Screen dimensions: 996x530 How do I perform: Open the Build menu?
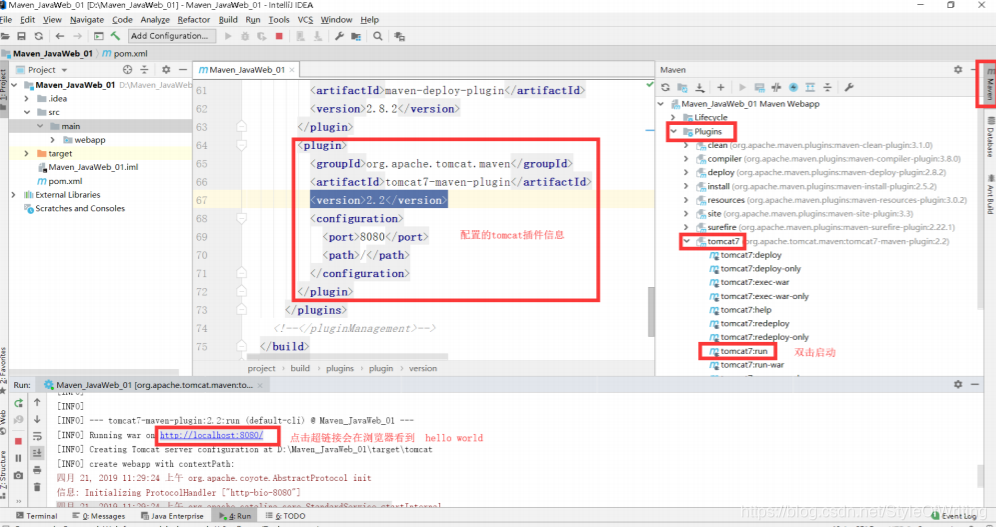pos(228,20)
